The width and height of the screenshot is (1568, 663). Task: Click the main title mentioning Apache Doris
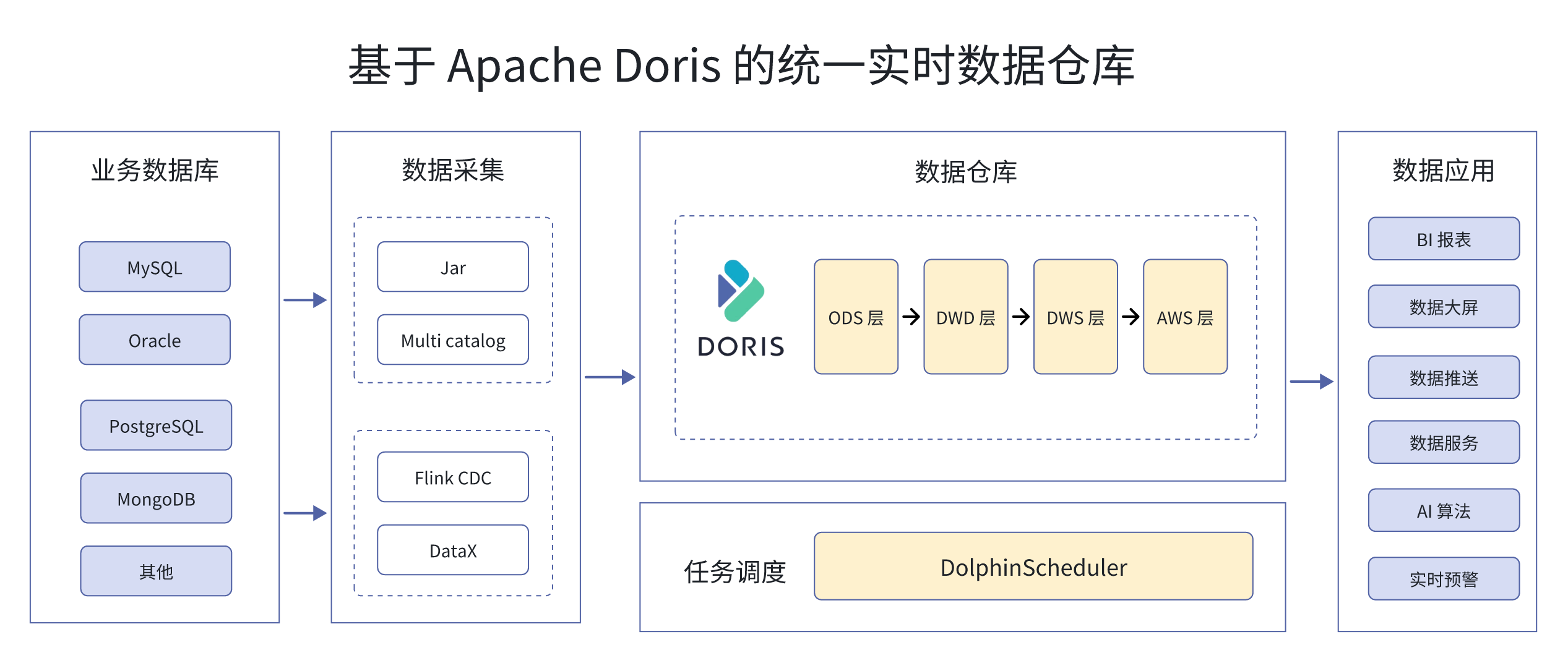[x=741, y=66]
